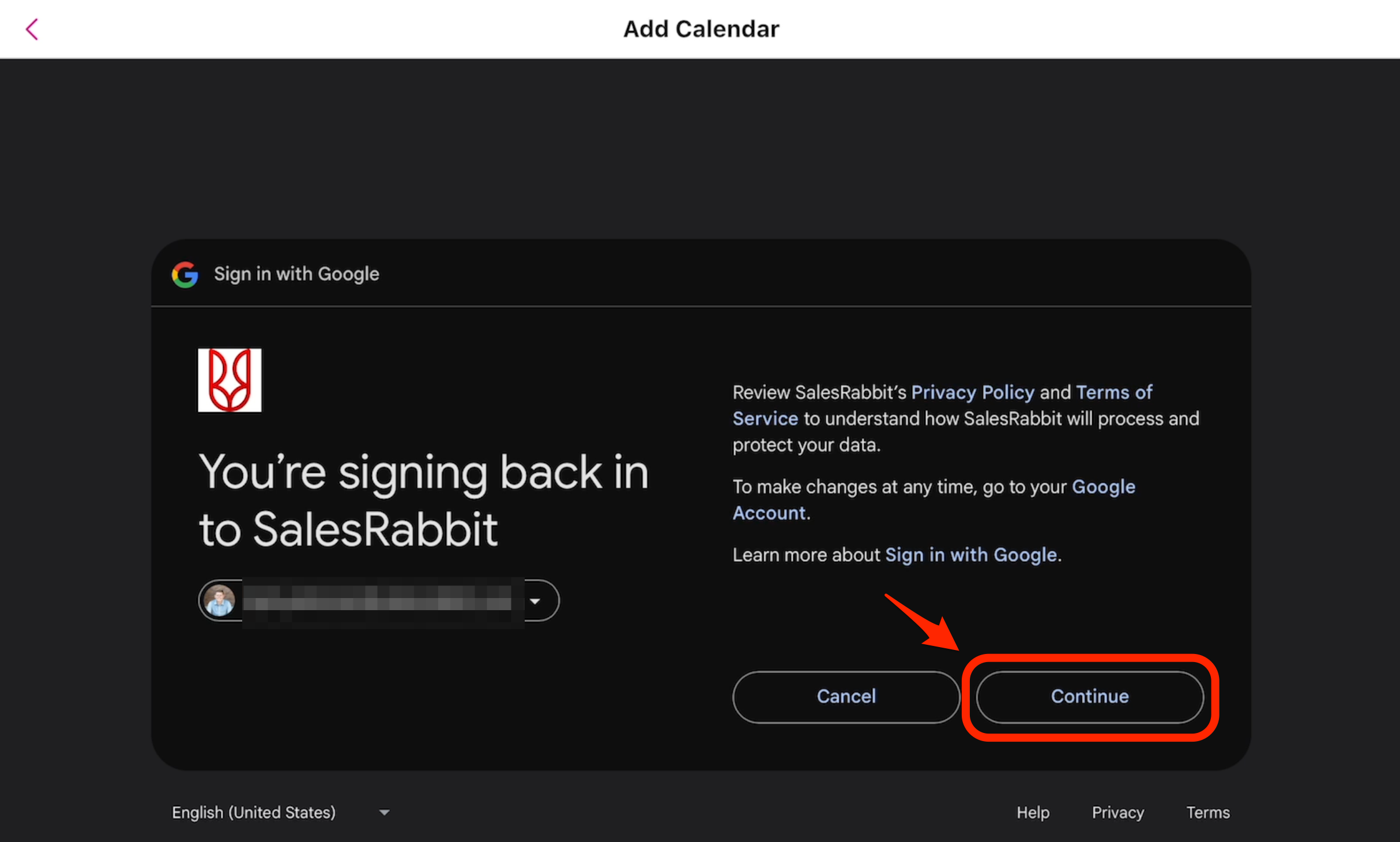Click the blurred account email chip
Image resolution: width=1400 pixels, height=842 pixels.
point(378,600)
